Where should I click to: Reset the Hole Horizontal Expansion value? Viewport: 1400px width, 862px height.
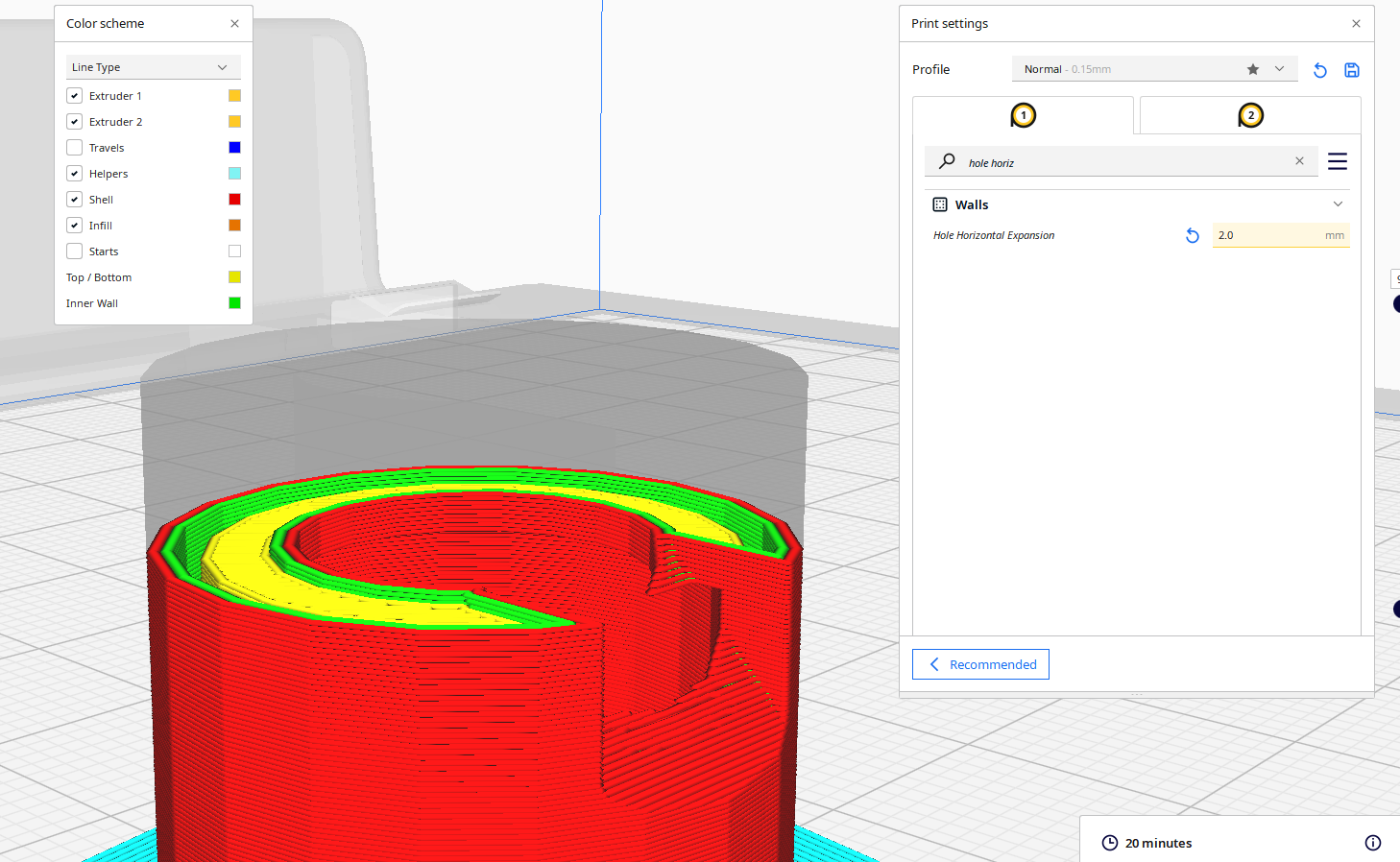1193,235
